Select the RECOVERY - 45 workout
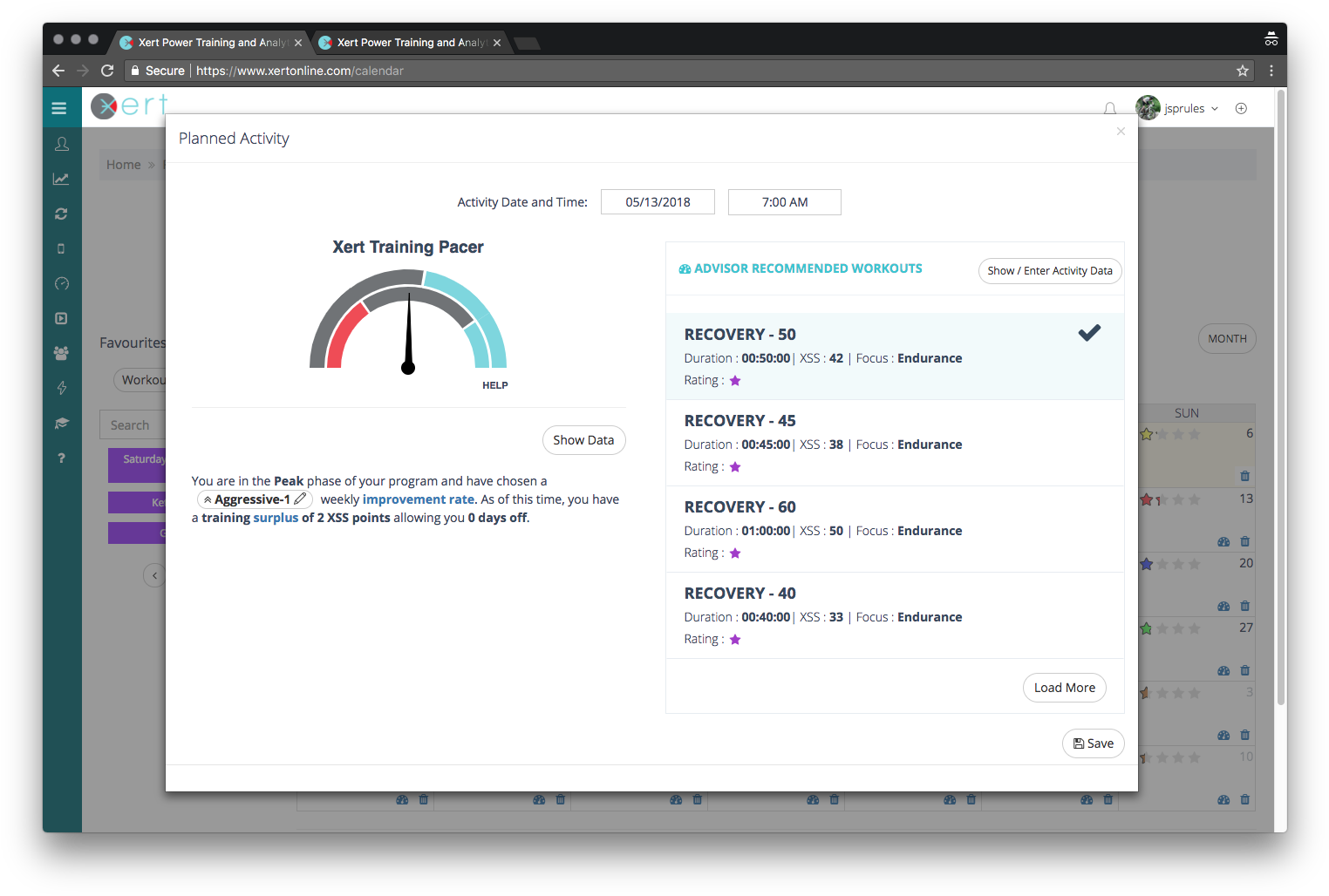This screenshot has height=896, width=1329. [x=895, y=442]
